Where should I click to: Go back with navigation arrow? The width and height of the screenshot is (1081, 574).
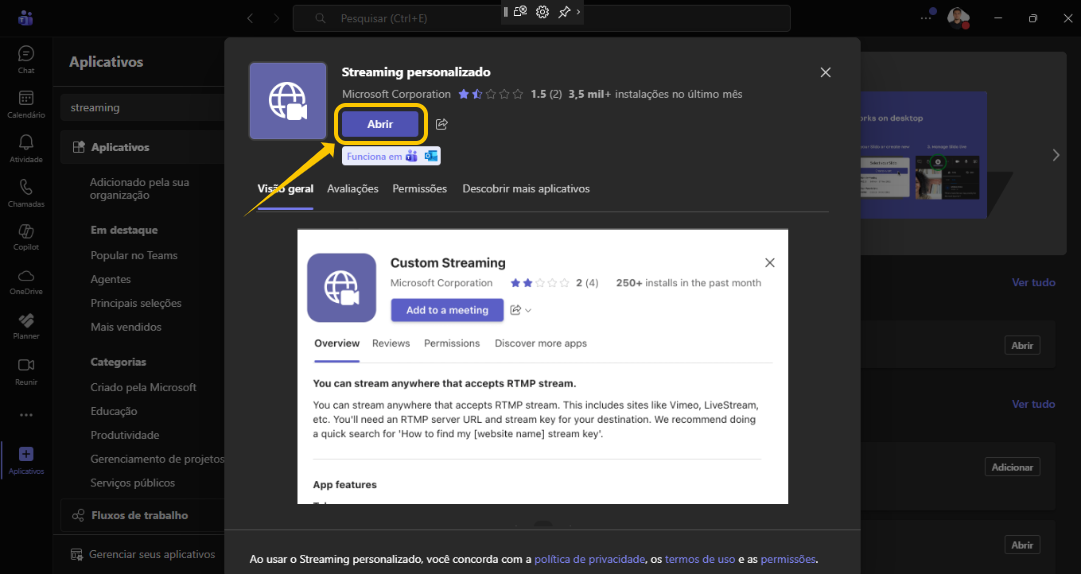250,19
